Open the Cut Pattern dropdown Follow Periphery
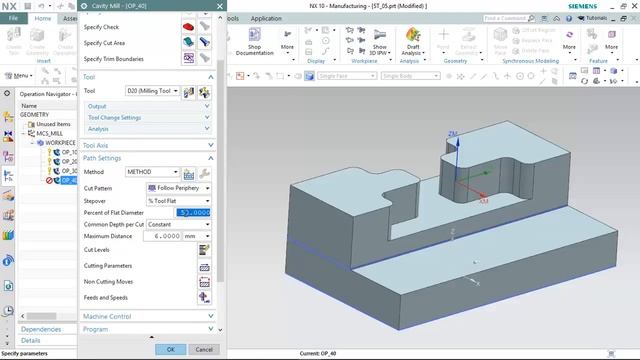 pyautogui.click(x=178, y=188)
